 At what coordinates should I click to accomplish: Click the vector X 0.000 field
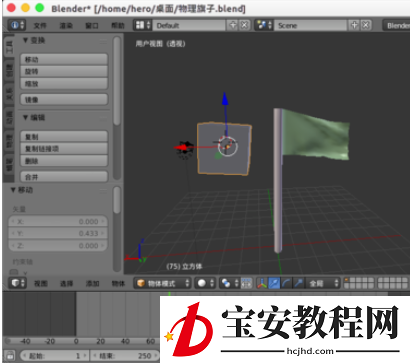pos(58,221)
